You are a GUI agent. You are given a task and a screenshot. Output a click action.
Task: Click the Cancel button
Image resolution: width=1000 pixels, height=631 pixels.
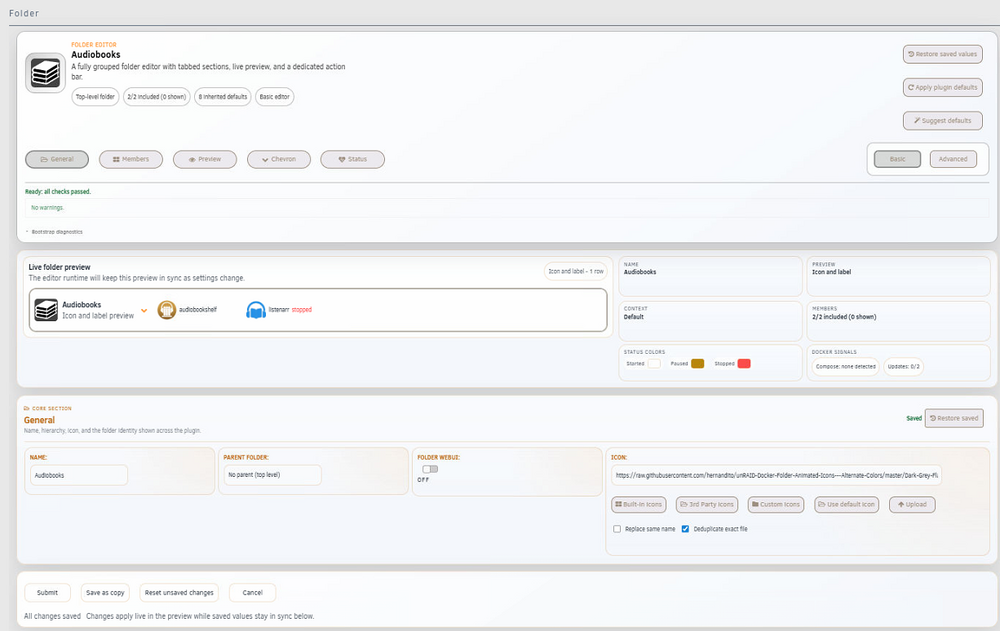253,593
